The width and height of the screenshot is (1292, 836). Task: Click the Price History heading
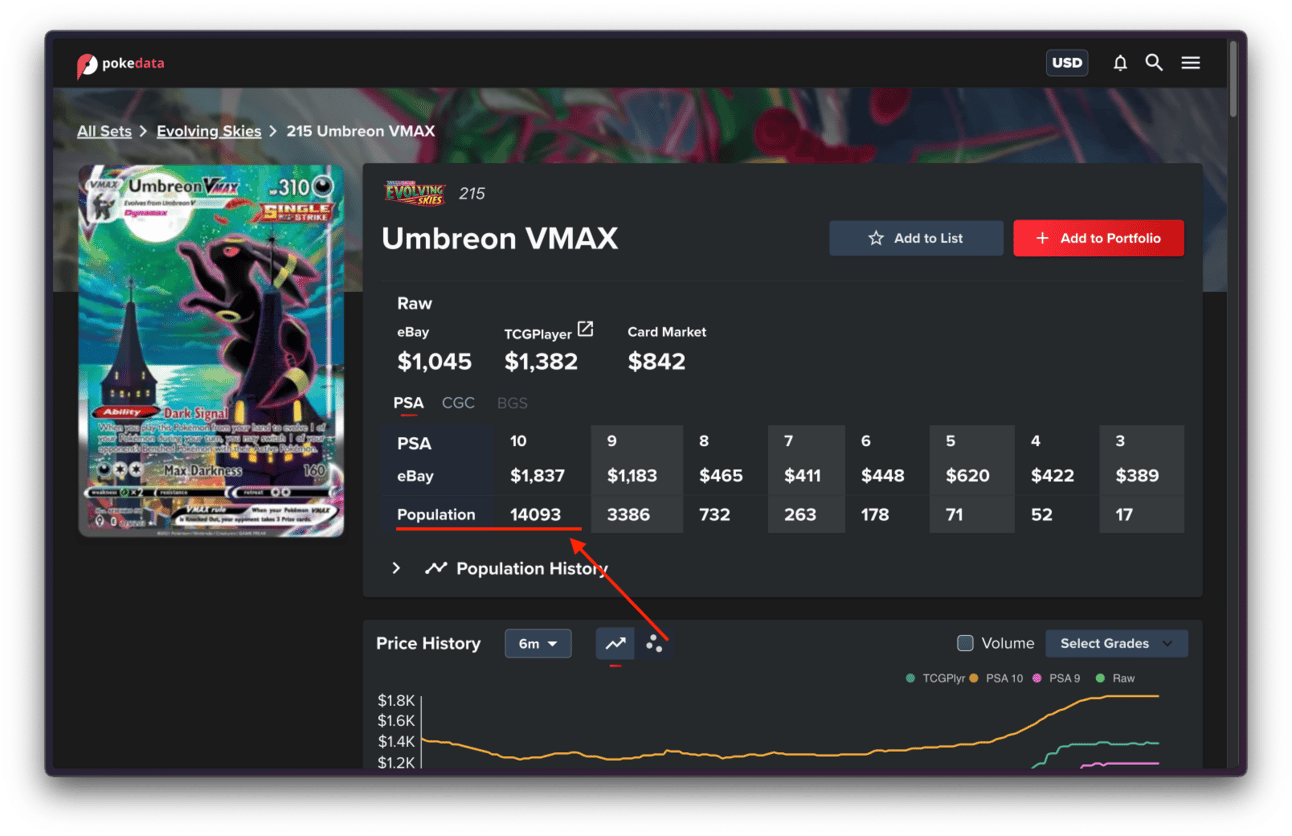click(428, 644)
